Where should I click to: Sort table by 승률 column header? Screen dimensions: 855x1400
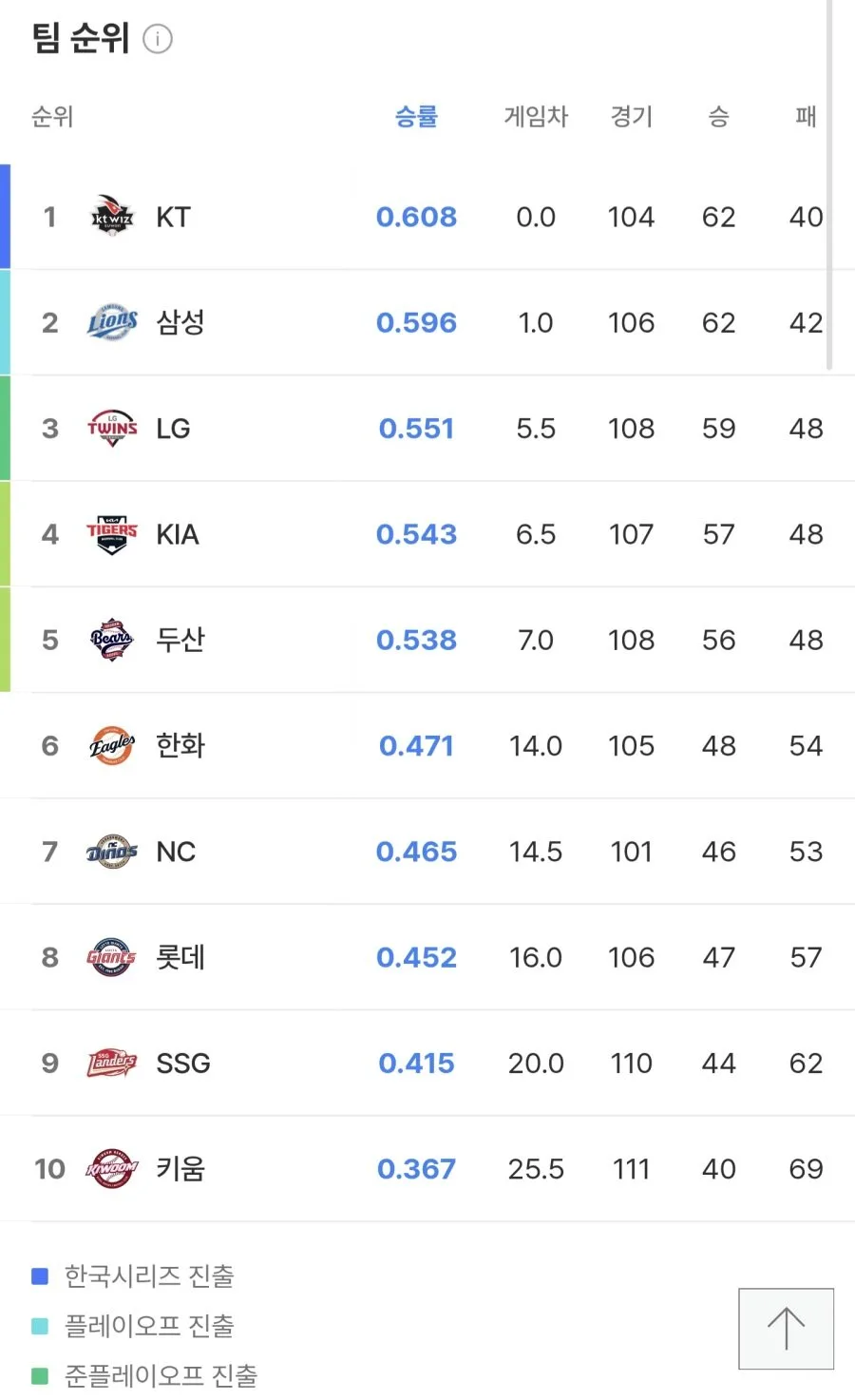[416, 117]
